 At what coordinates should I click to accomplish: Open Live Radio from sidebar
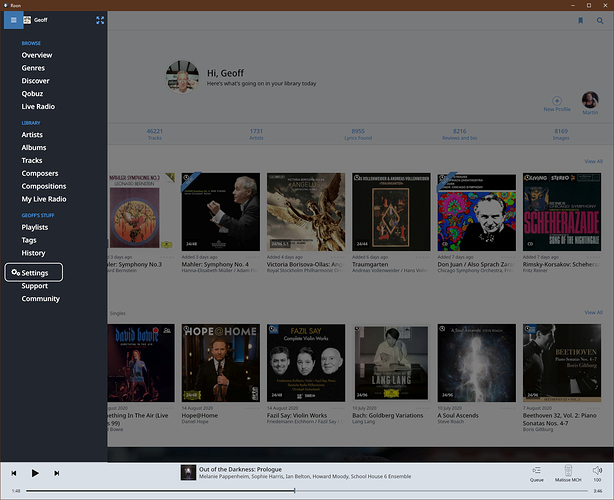coord(38,106)
